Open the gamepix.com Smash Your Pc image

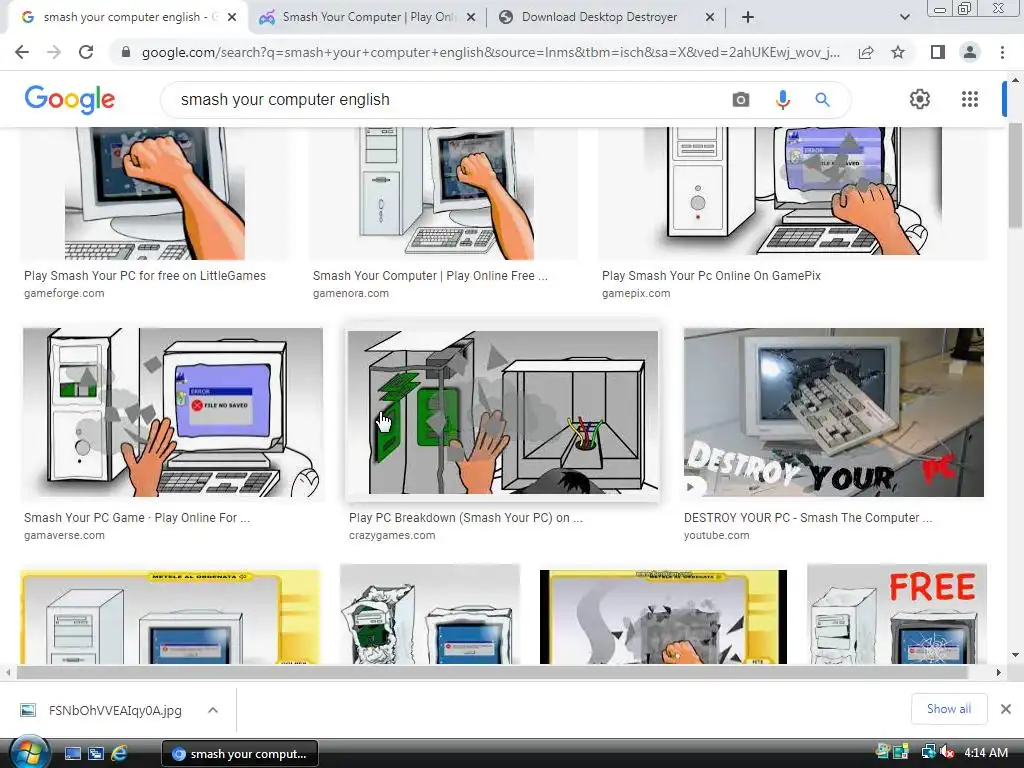click(x=793, y=191)
